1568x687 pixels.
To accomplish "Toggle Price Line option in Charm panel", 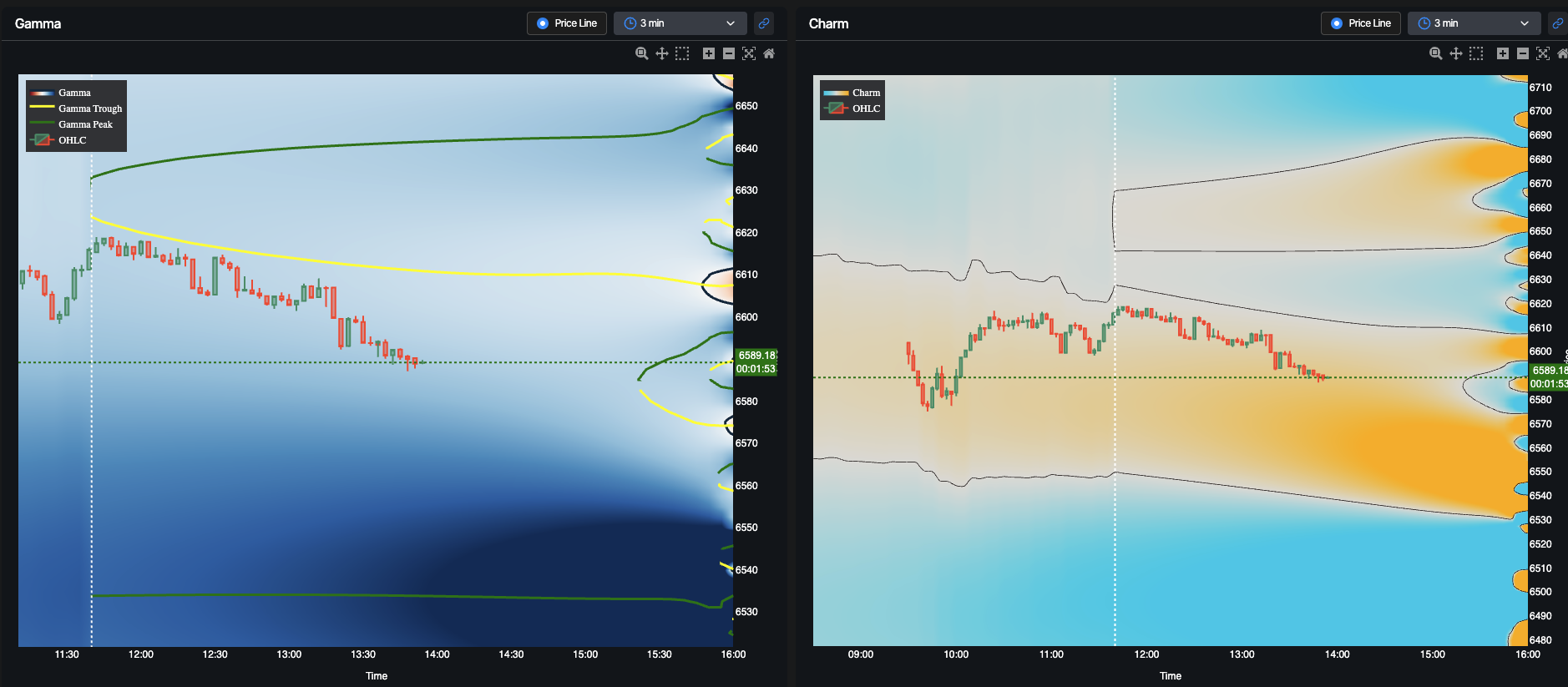I will tap(1361, 23).
